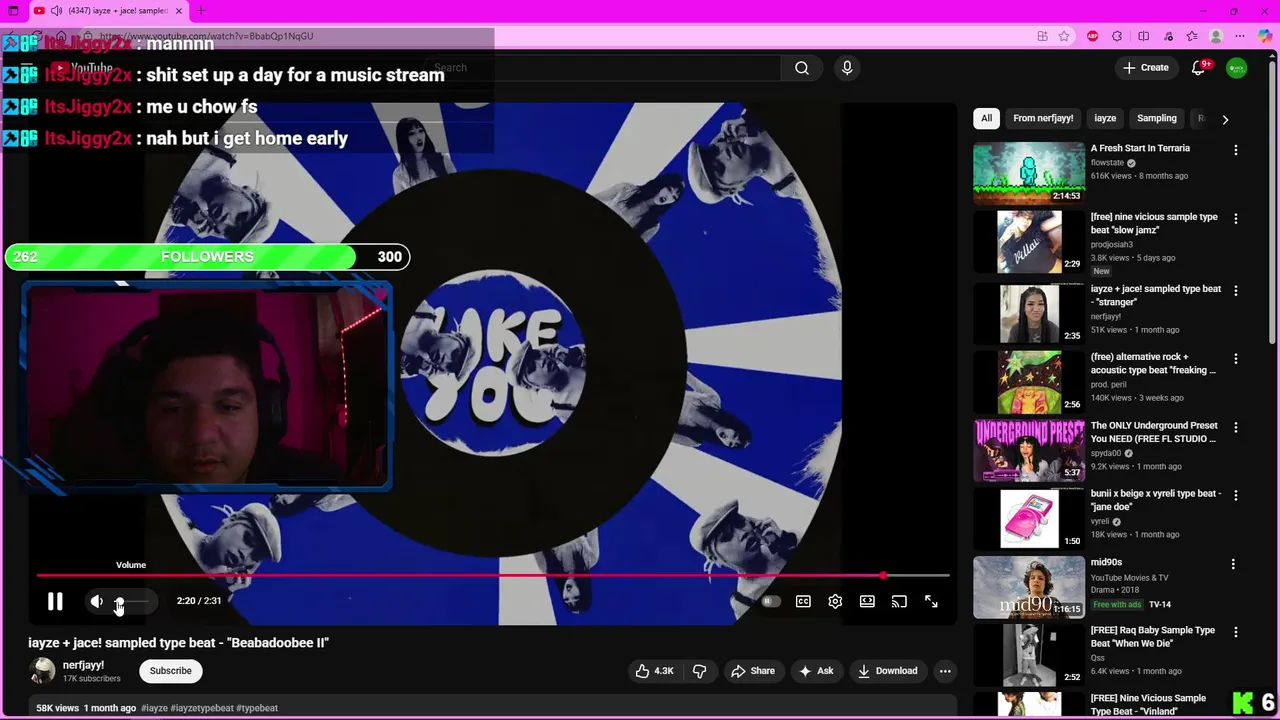Screen dimensions: 1280x720
Task: Download the video
Action: 887,671
